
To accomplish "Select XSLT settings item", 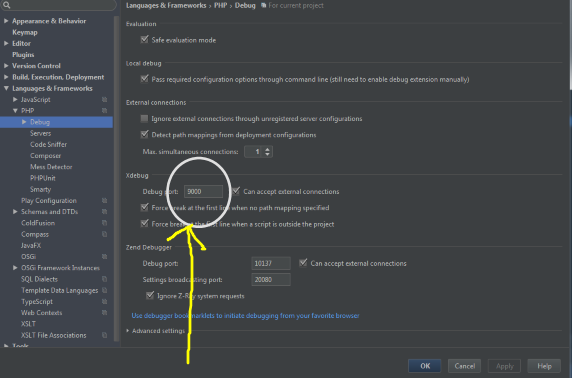I will click(x=28, y=324).
